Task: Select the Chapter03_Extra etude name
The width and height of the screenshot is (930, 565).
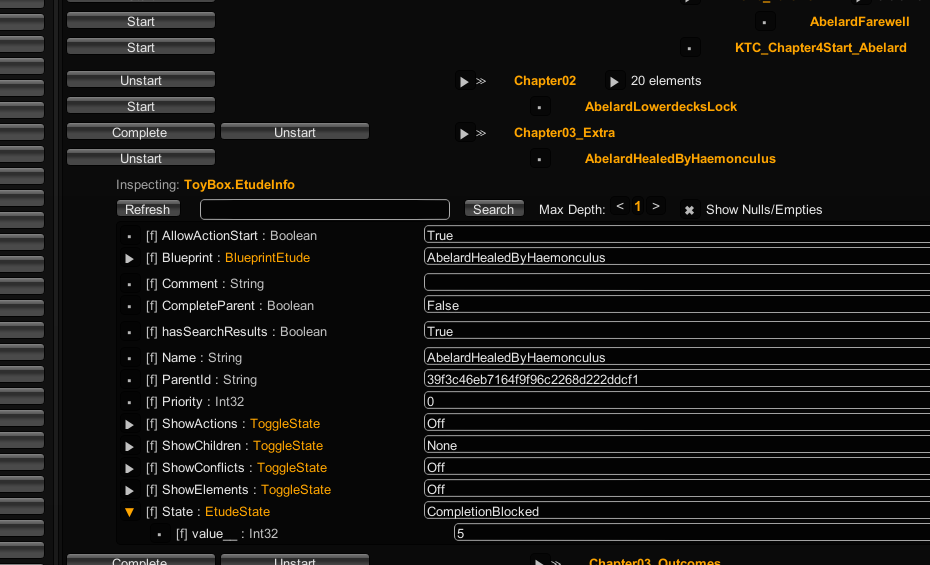Action: (x=564, y=133)
